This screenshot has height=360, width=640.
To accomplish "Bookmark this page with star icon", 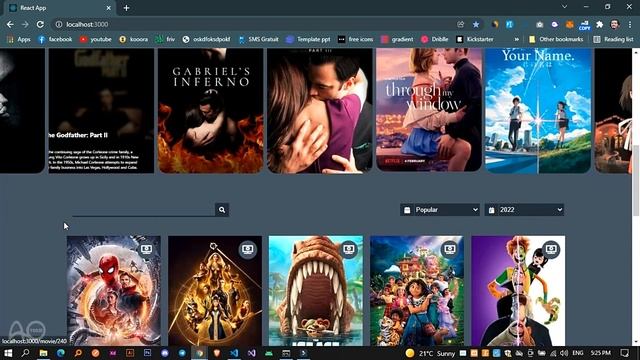I will pos(476,24).
